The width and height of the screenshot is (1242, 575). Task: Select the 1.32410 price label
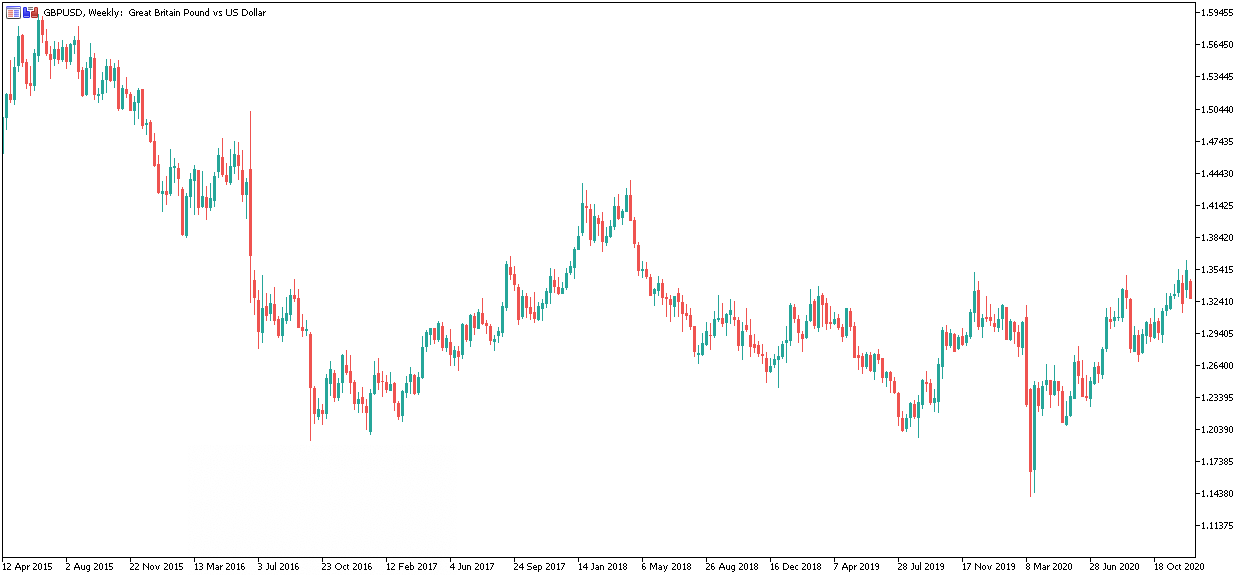(1218, 301)
